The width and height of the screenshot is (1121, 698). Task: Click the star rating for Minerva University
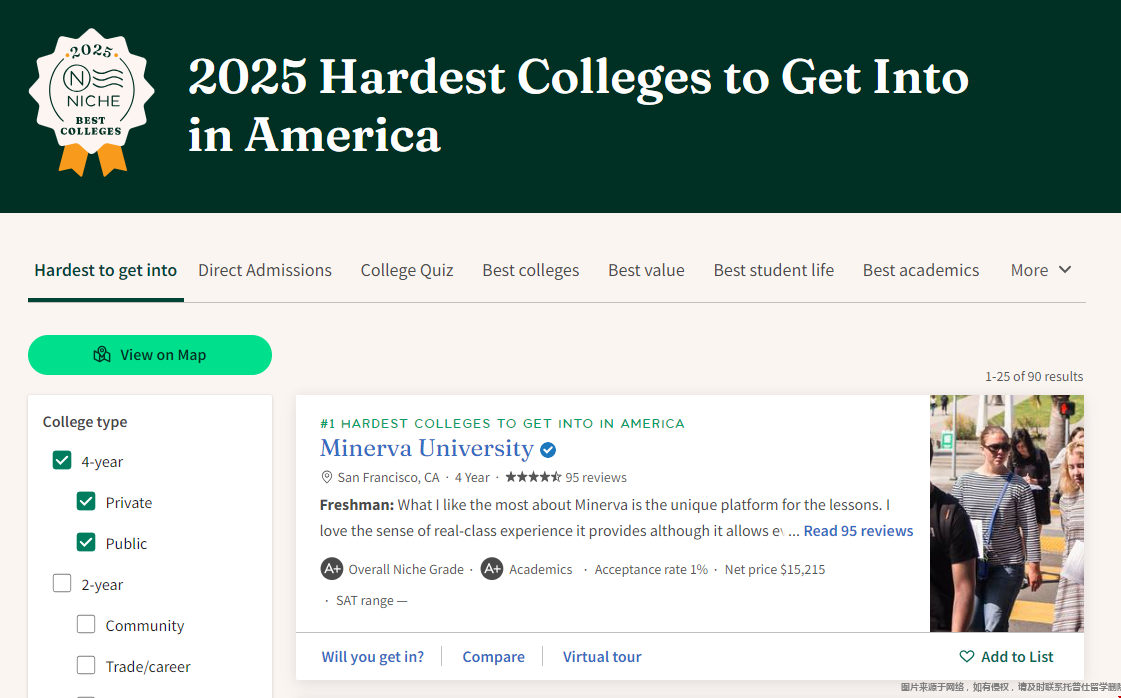coord(533,477)
